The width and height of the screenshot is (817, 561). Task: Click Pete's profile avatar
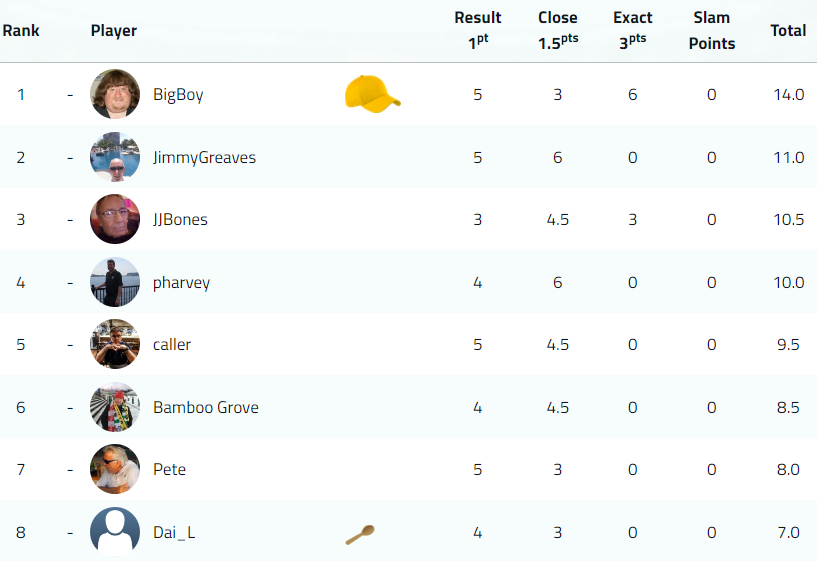point(115,469)
